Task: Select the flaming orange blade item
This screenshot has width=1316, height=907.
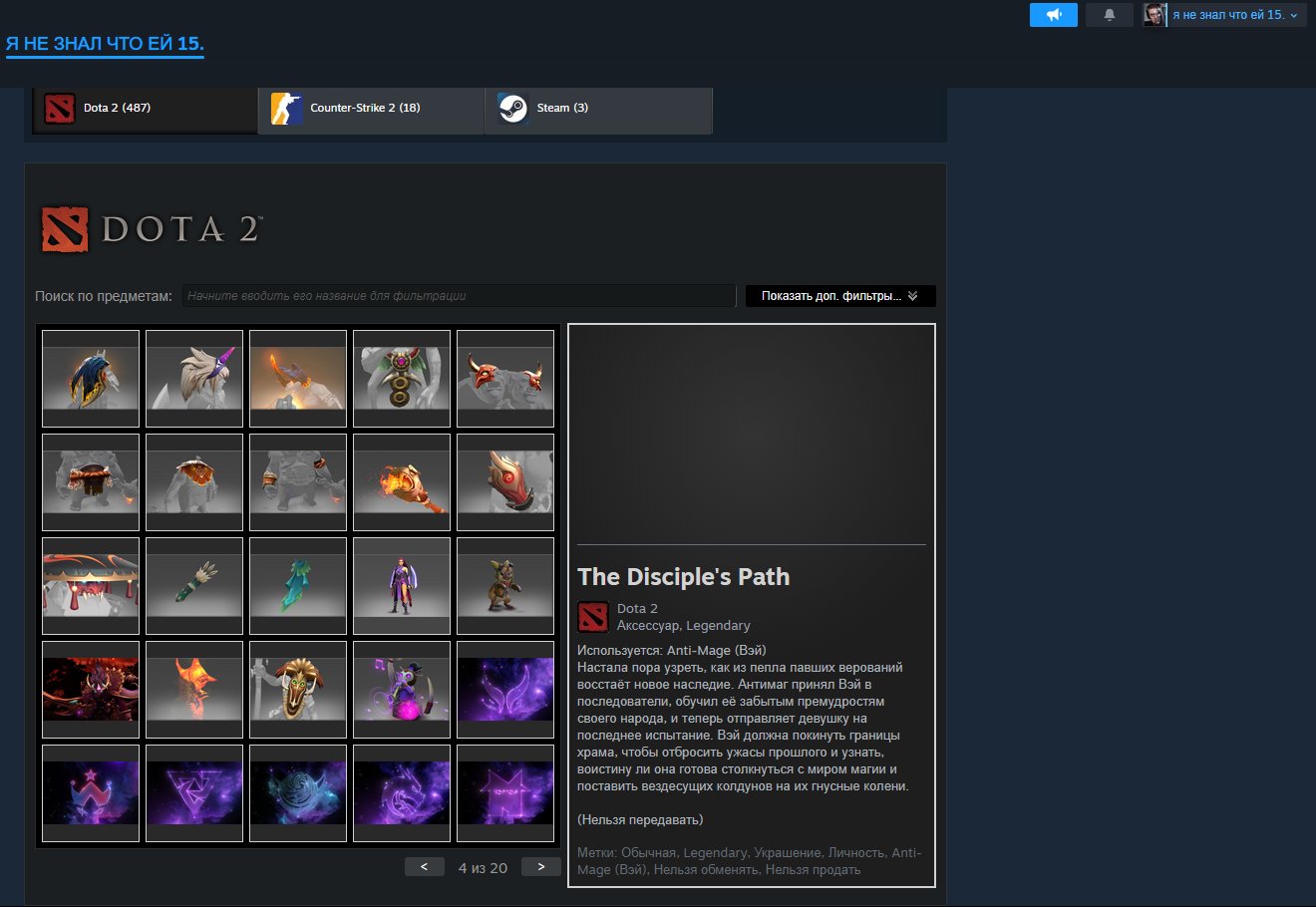Action: (x=298, y=379)
